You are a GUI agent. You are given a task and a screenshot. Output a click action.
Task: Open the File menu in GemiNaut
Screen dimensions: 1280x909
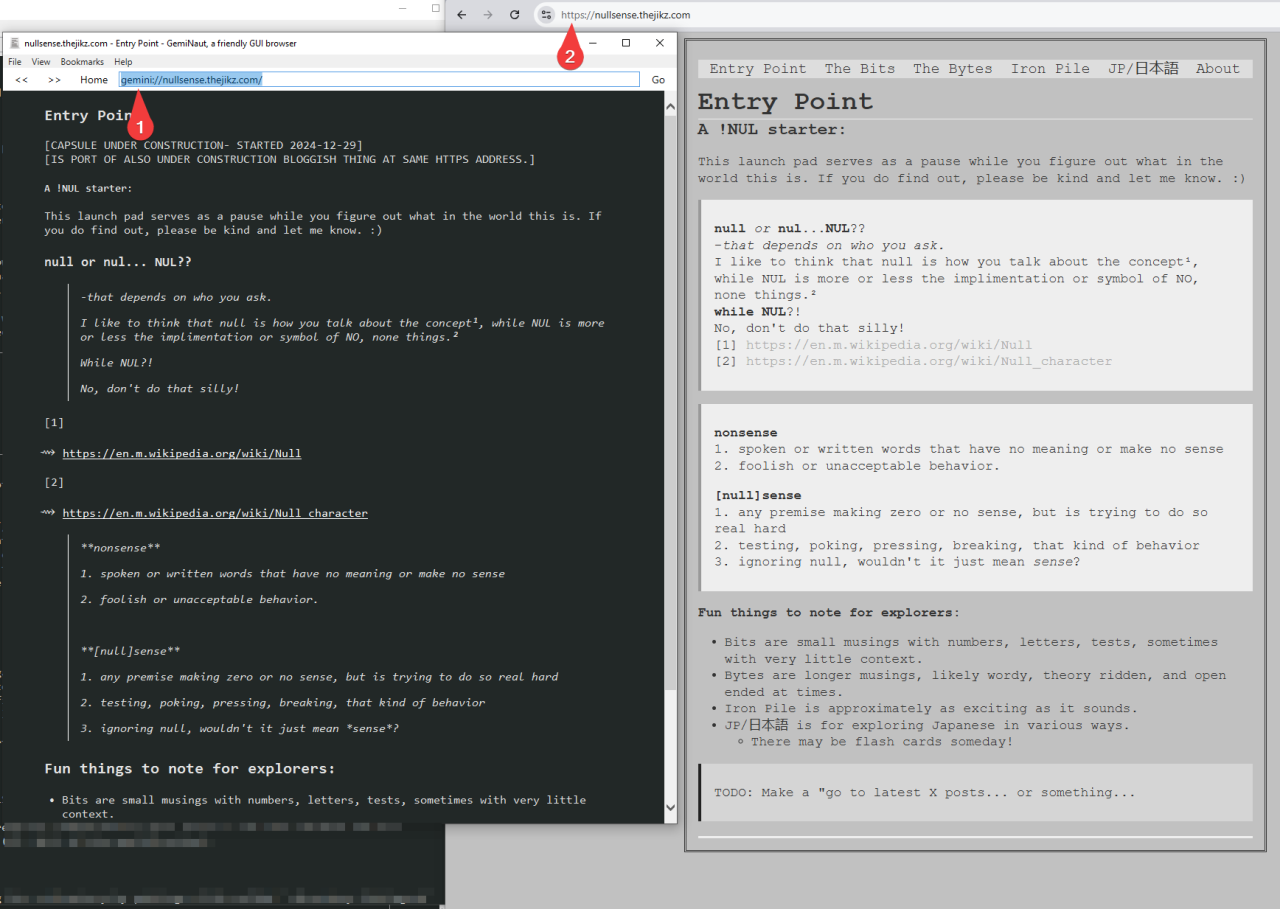click(x=15, y=62)
